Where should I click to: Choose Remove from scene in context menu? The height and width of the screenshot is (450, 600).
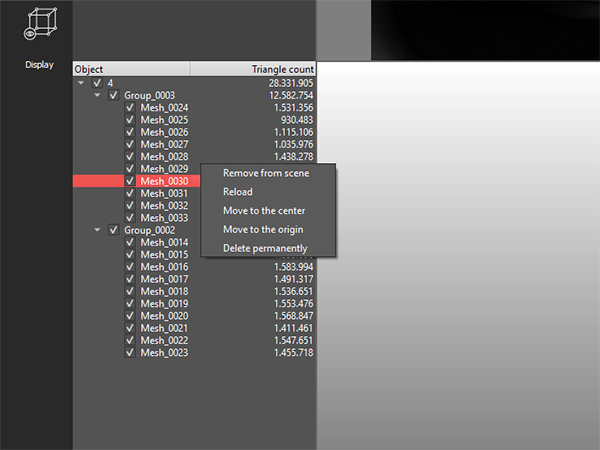265,173
